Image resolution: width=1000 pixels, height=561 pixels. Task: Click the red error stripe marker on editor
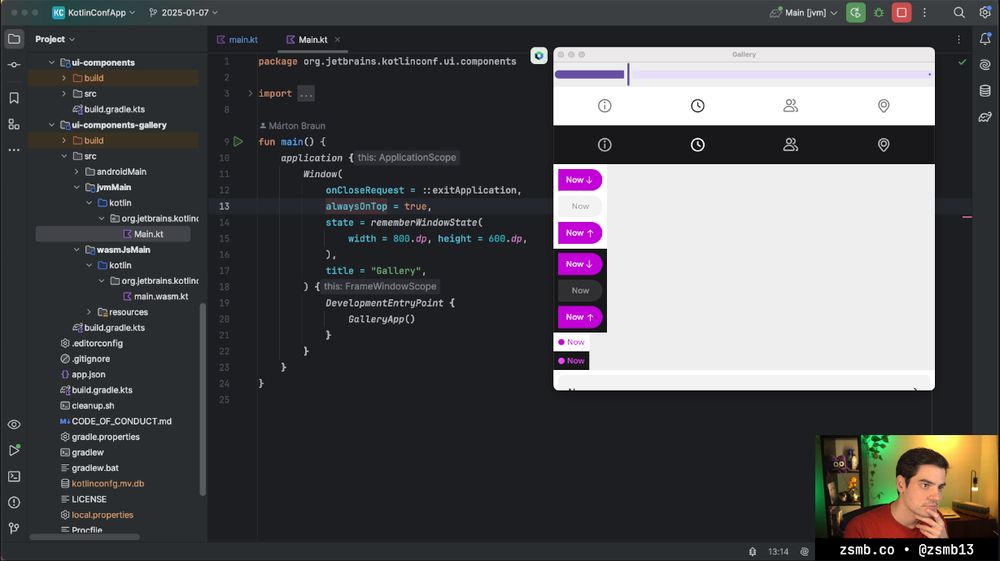point(967,217)
